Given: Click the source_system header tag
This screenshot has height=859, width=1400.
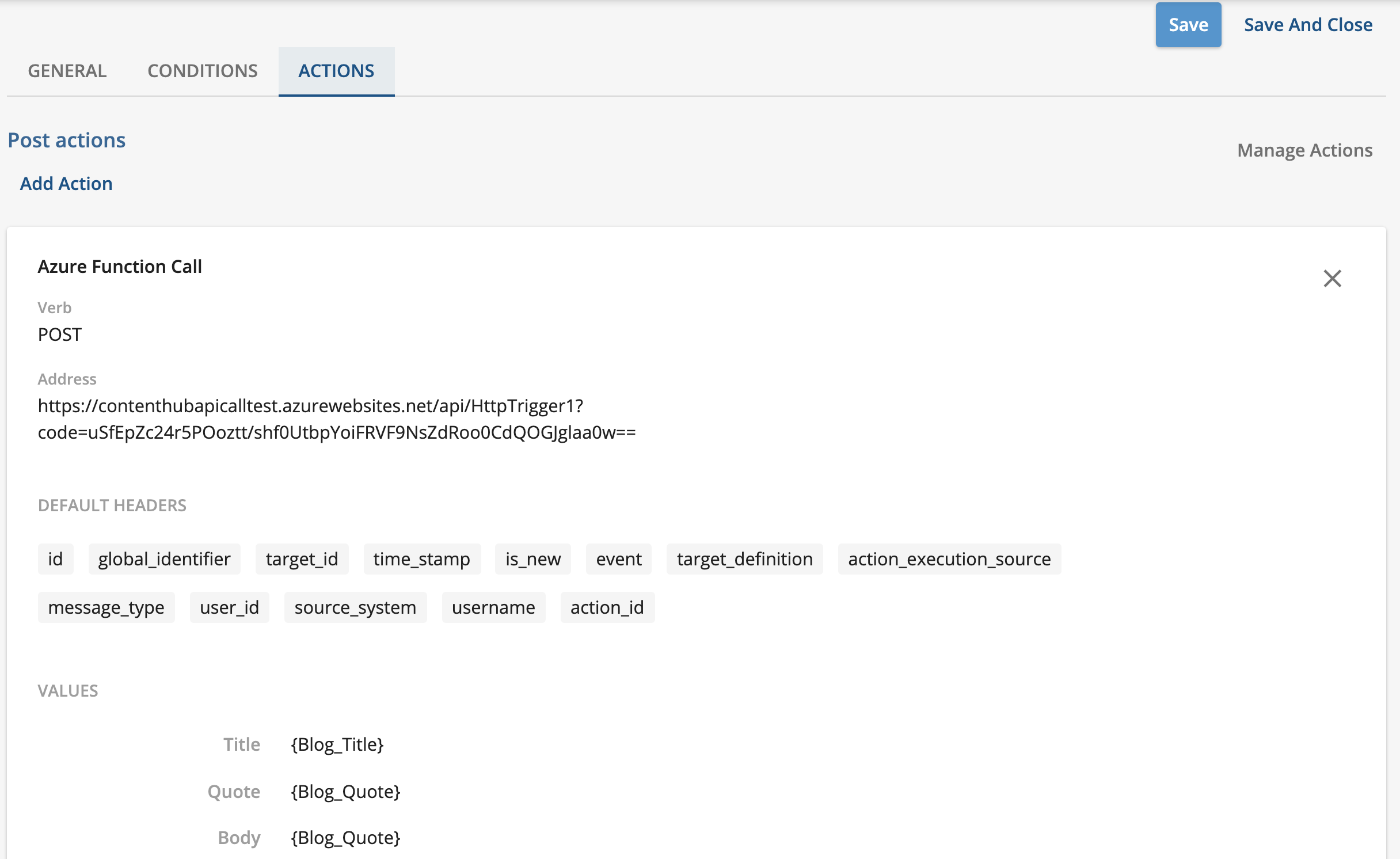Looking at the screenshot, I should (x=355, y=607).
